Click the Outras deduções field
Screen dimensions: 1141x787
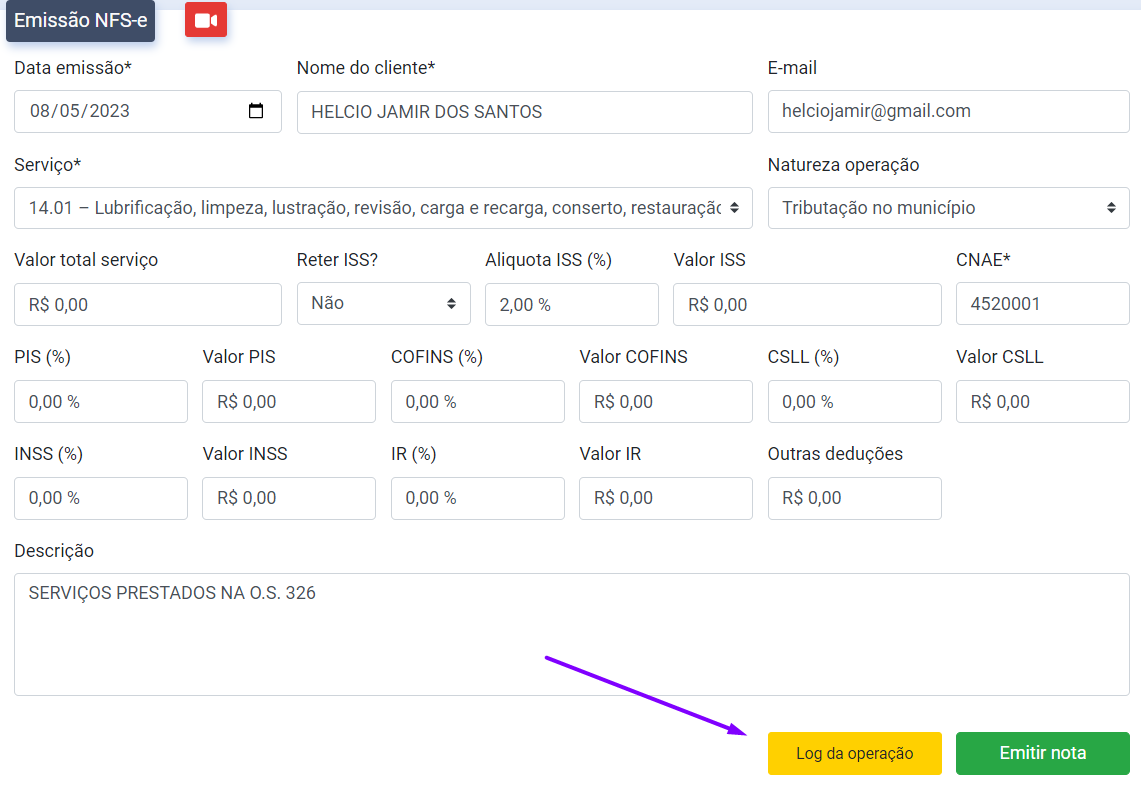(854, 498)
